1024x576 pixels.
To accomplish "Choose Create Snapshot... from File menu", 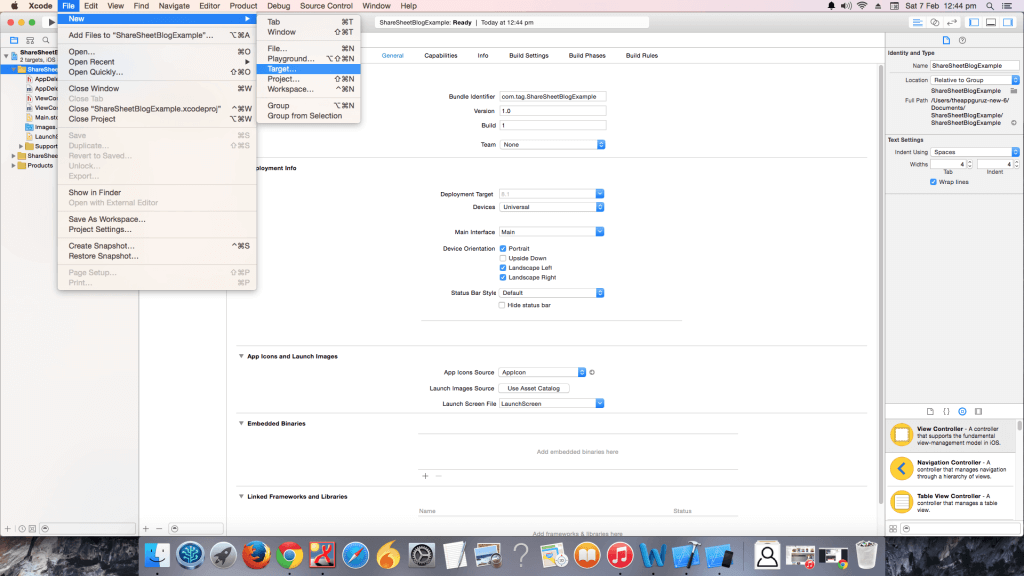I will pyautogui.click(x=157, y=246).
